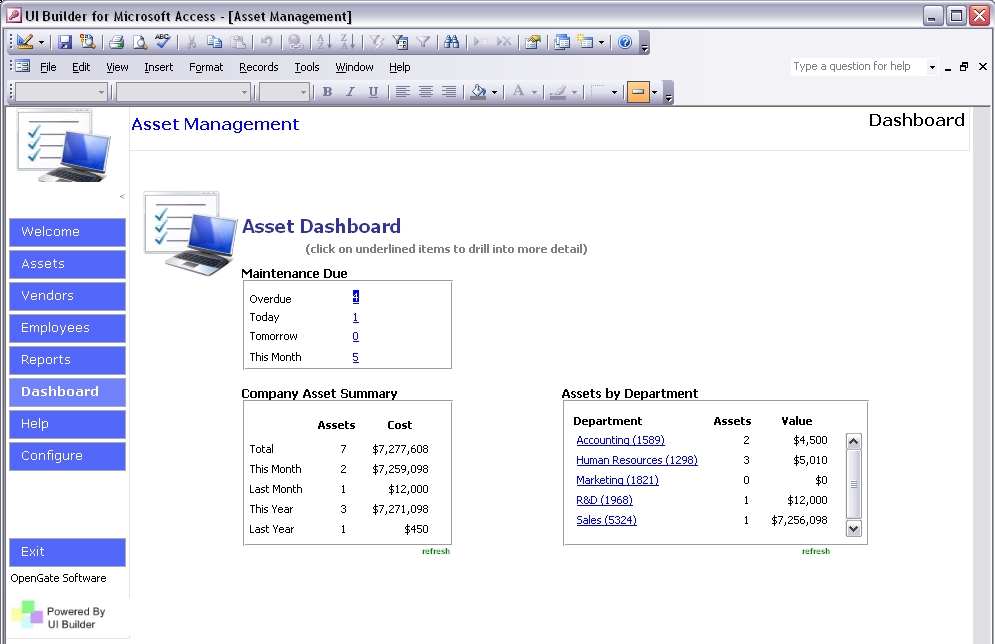Click Sort Ascending A-Z icon
This screenshot has height=644, width=995.
point(324,42)
